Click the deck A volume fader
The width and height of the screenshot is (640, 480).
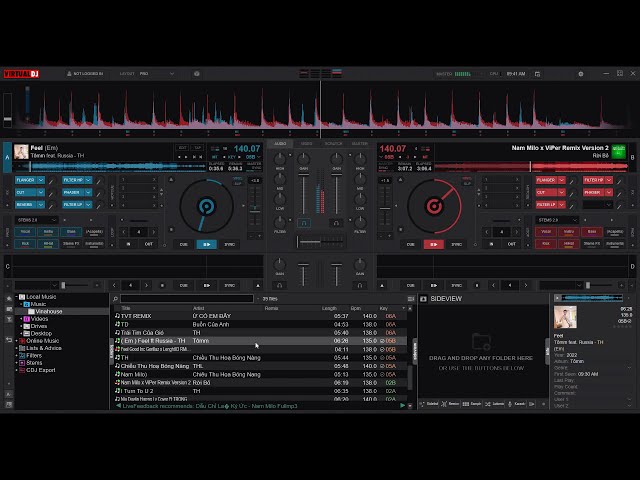303,194
